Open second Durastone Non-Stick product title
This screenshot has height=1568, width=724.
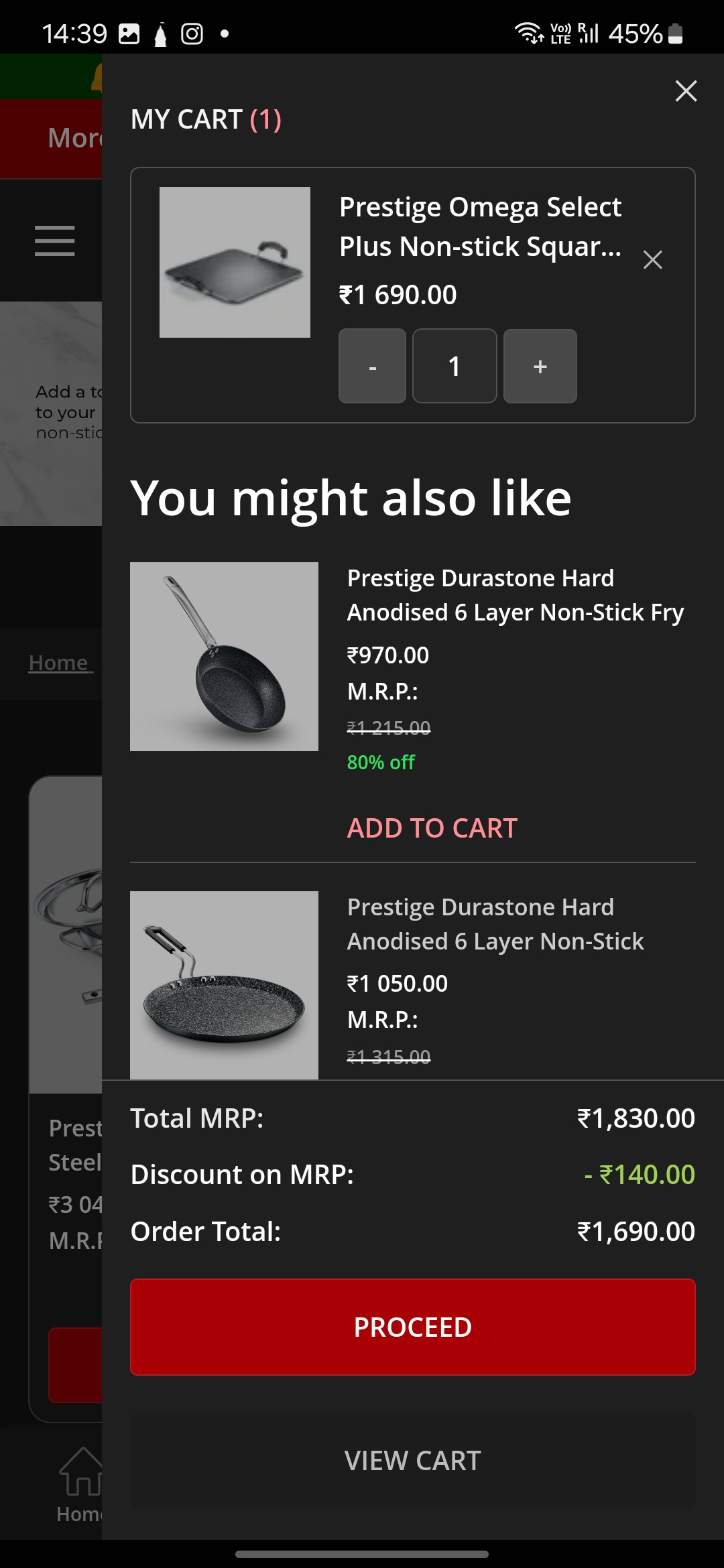[x=495, y=924]
